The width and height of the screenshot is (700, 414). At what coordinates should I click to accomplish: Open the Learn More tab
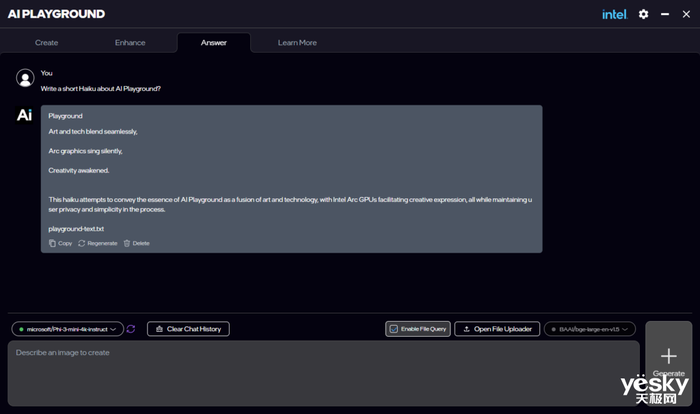coord(297,43)
